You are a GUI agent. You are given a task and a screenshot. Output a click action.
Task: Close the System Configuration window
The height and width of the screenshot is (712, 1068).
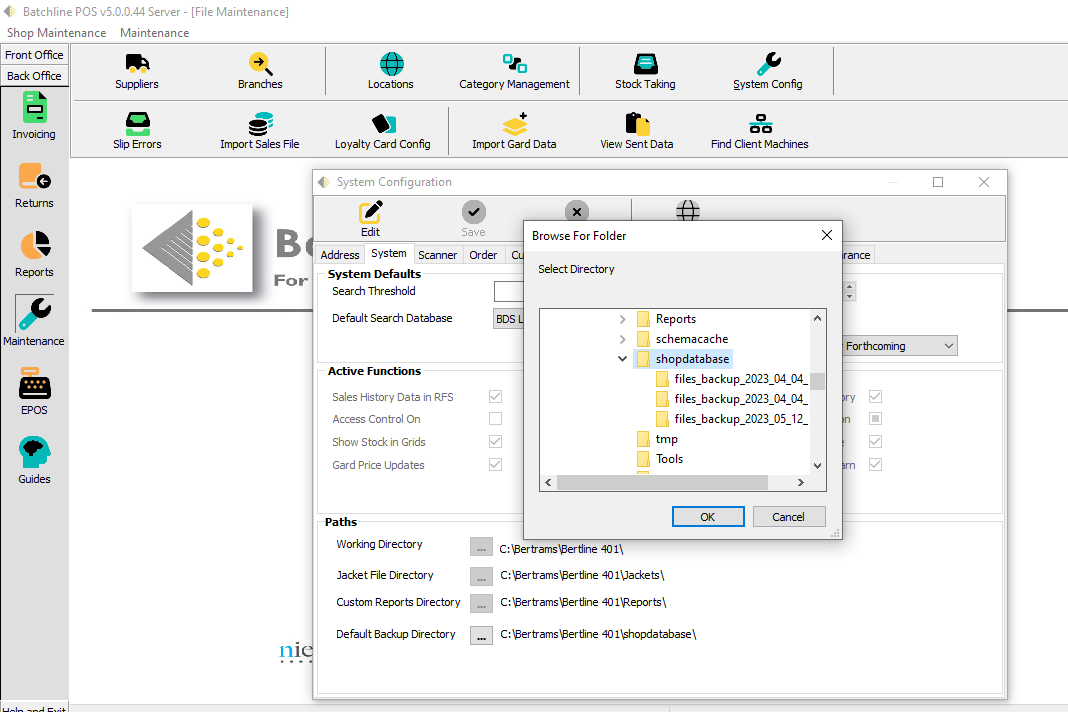tap(984, 182)
